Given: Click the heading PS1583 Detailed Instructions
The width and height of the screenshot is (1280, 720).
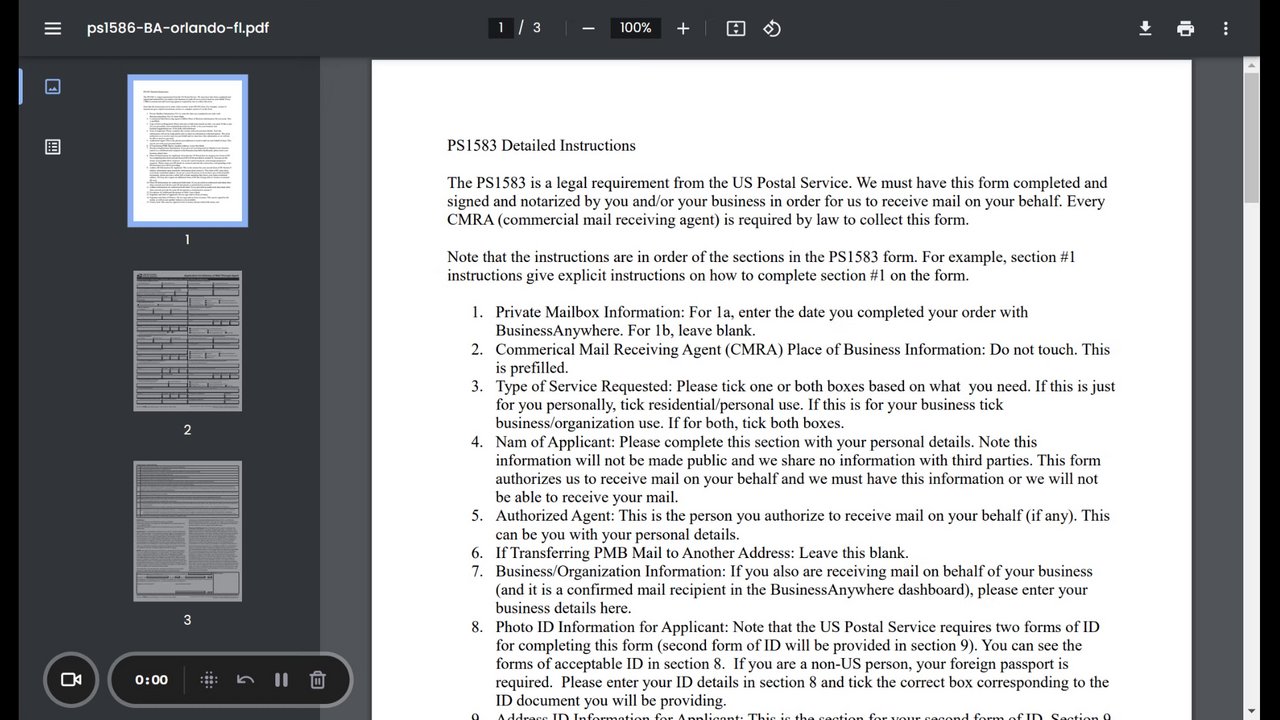Looking at the screenshot, I should point(541,146).
